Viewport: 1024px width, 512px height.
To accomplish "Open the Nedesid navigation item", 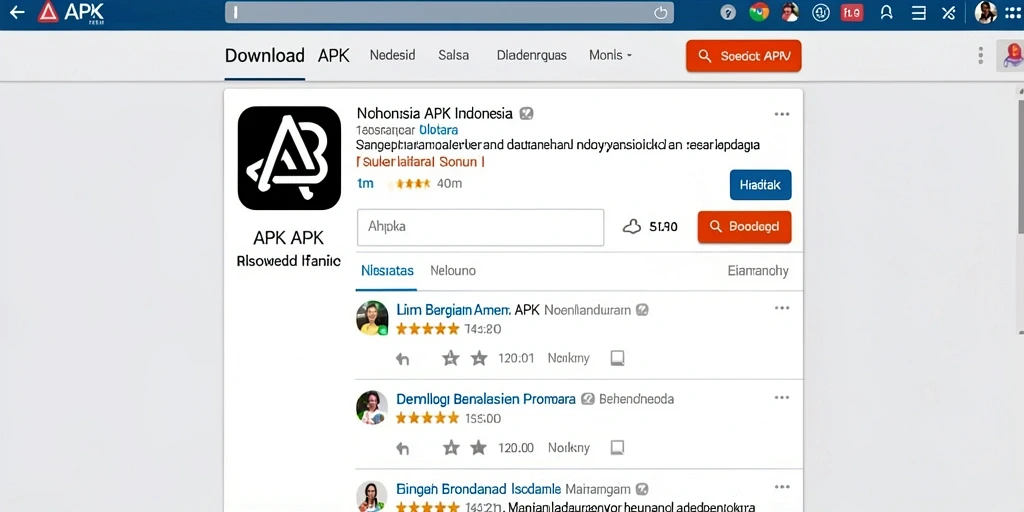I will pyautogui.click(x=392, y=56).
